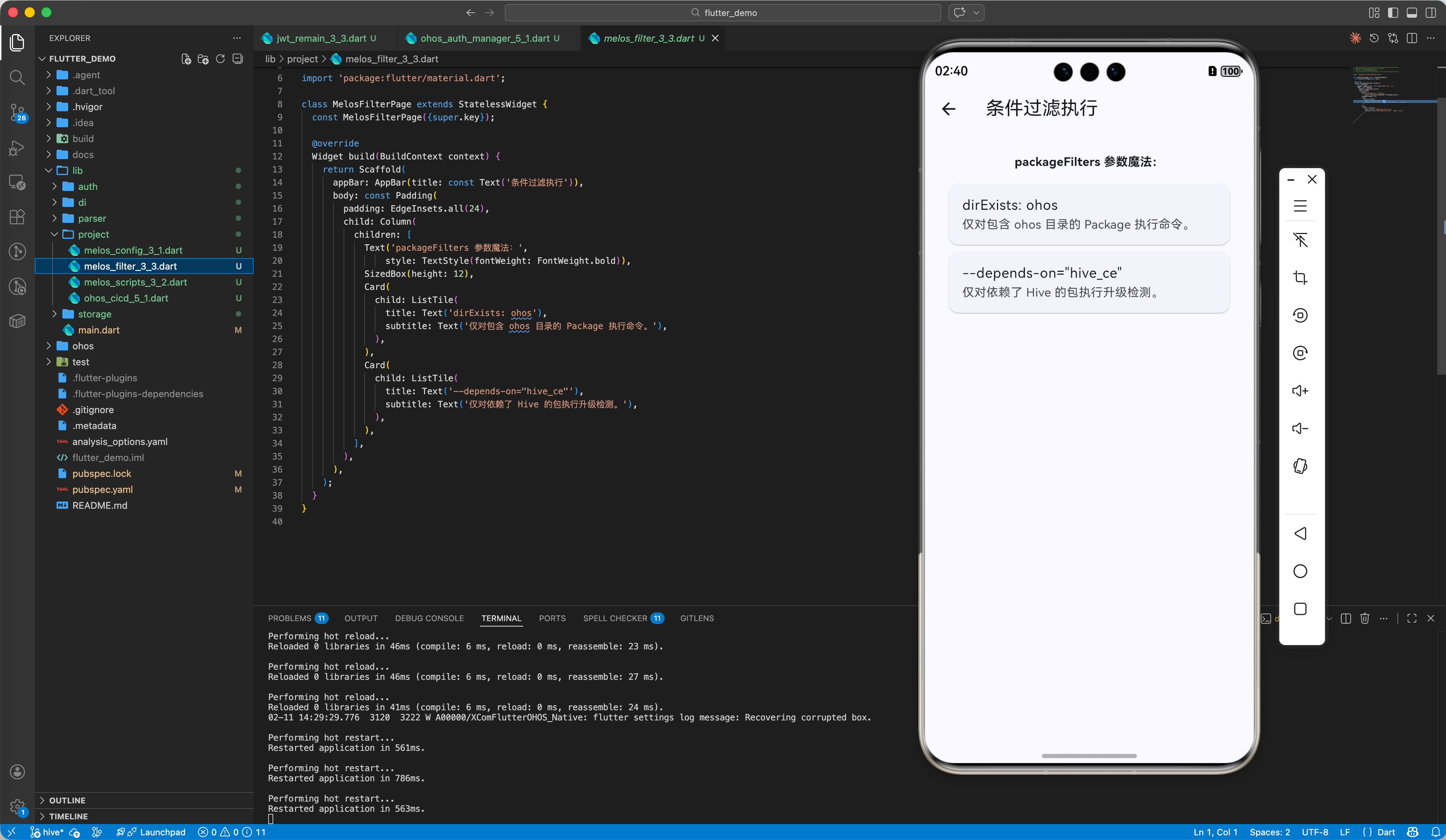
Task: Click the Dart language mode indicator
Action: coord(1386,832)
